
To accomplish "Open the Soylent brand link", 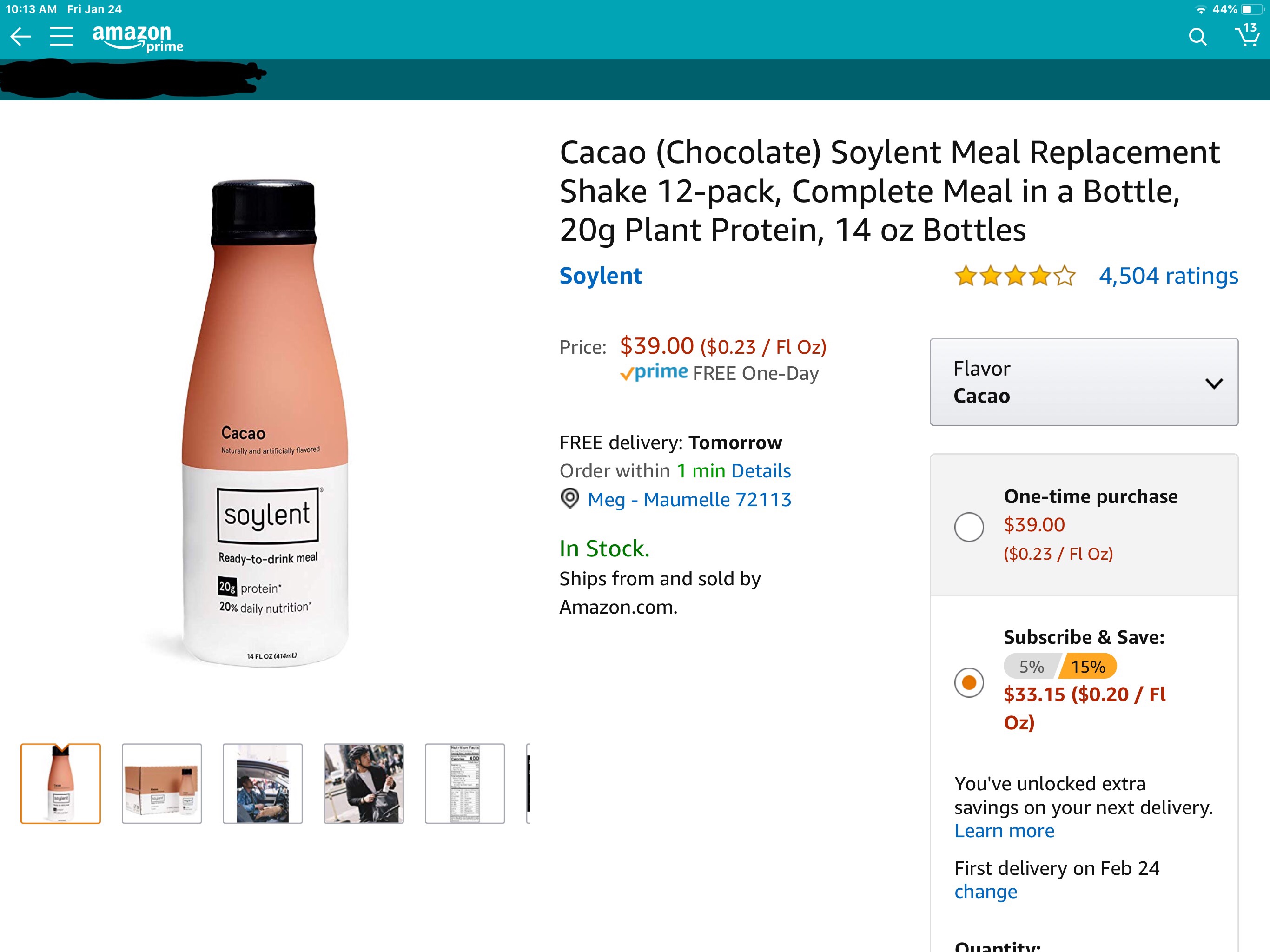I will (600, 276).
